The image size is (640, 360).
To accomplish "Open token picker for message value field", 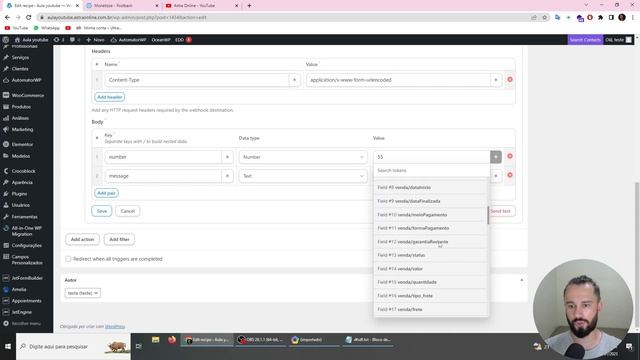I will [496, 176].
